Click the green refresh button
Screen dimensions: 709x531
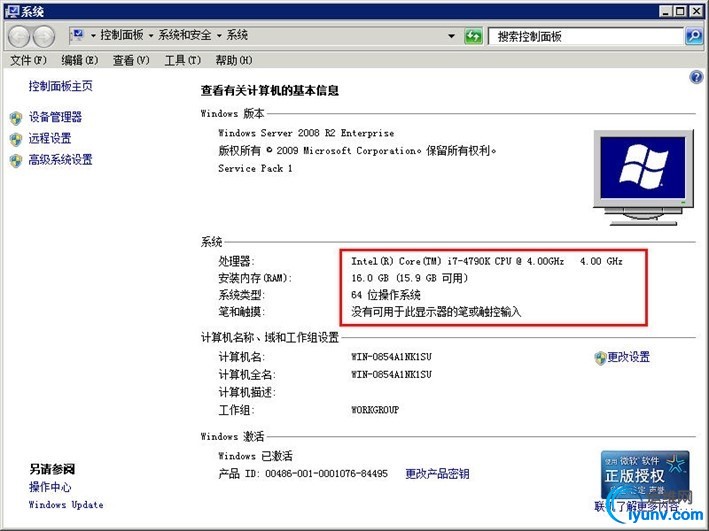pyautogui.click(x=473, y=36)
